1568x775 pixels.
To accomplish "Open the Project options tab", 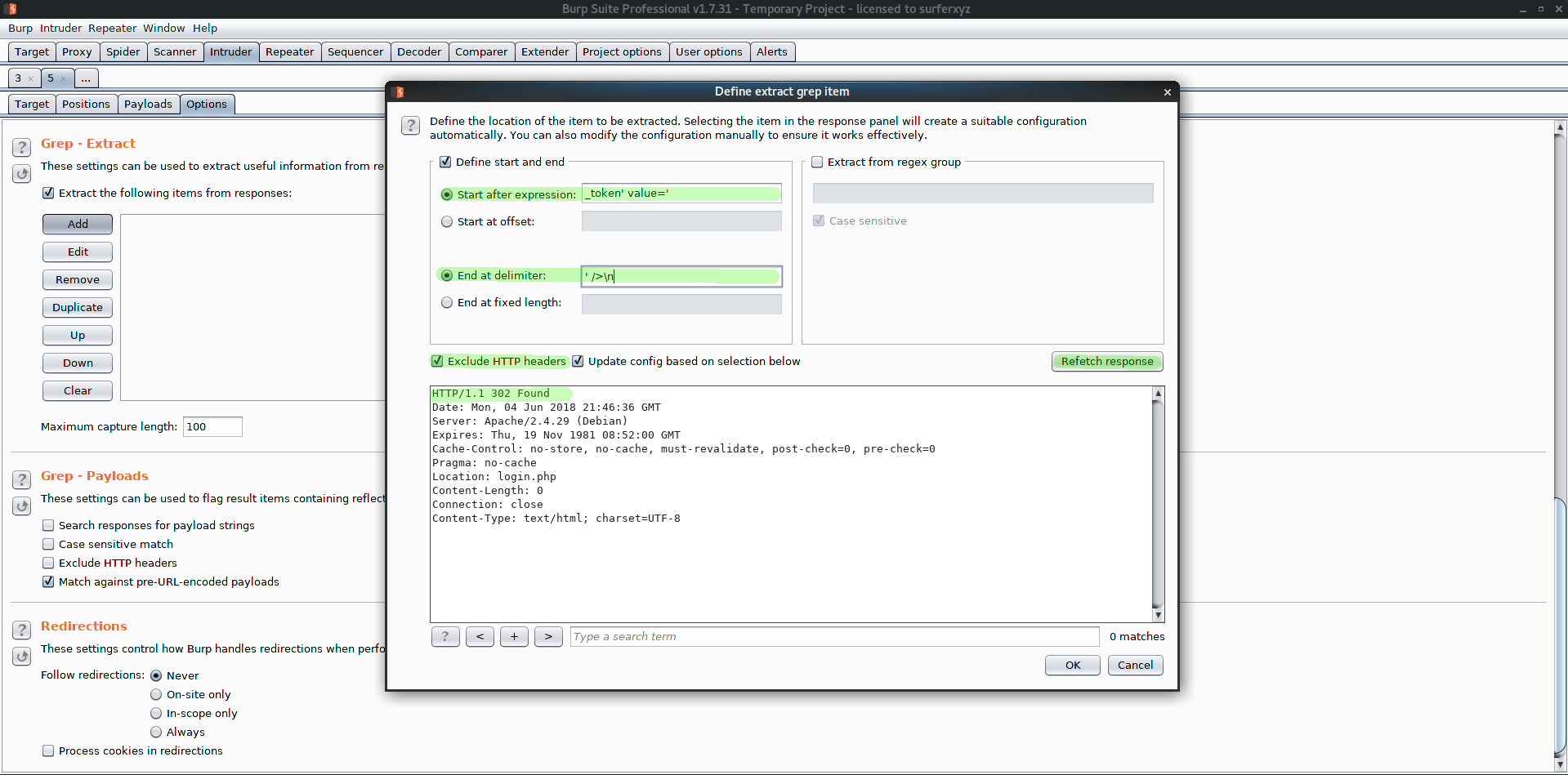I will [622, 51].
